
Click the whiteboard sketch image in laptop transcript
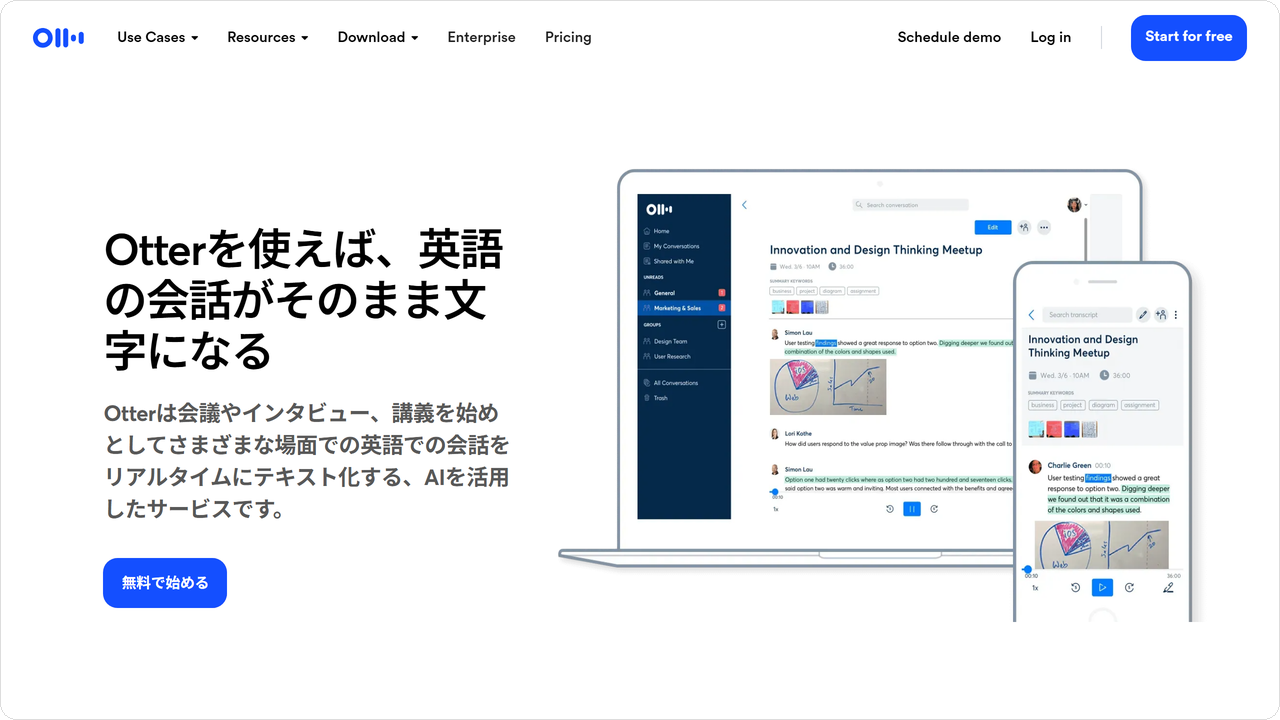pyautogui.click(x=828, y=386)
